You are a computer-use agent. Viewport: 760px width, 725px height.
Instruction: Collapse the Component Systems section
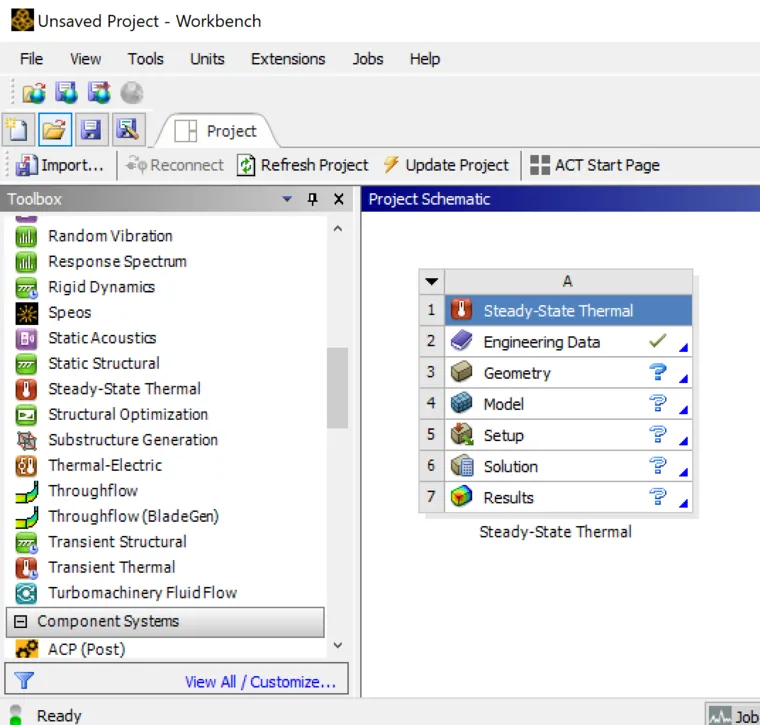click(x=19, y=621)
